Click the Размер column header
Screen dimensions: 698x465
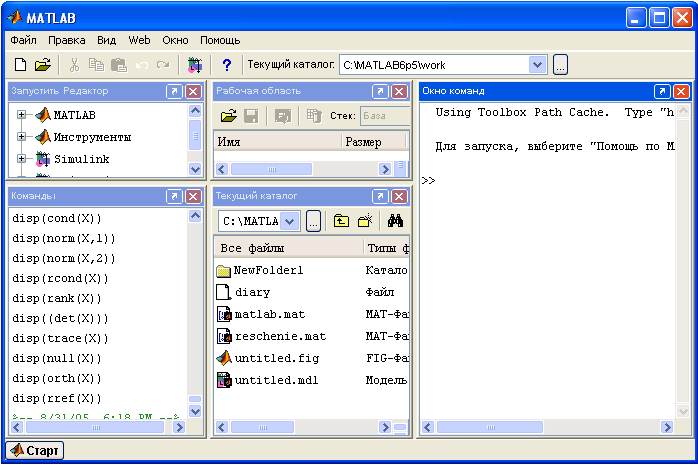(374, 142)
